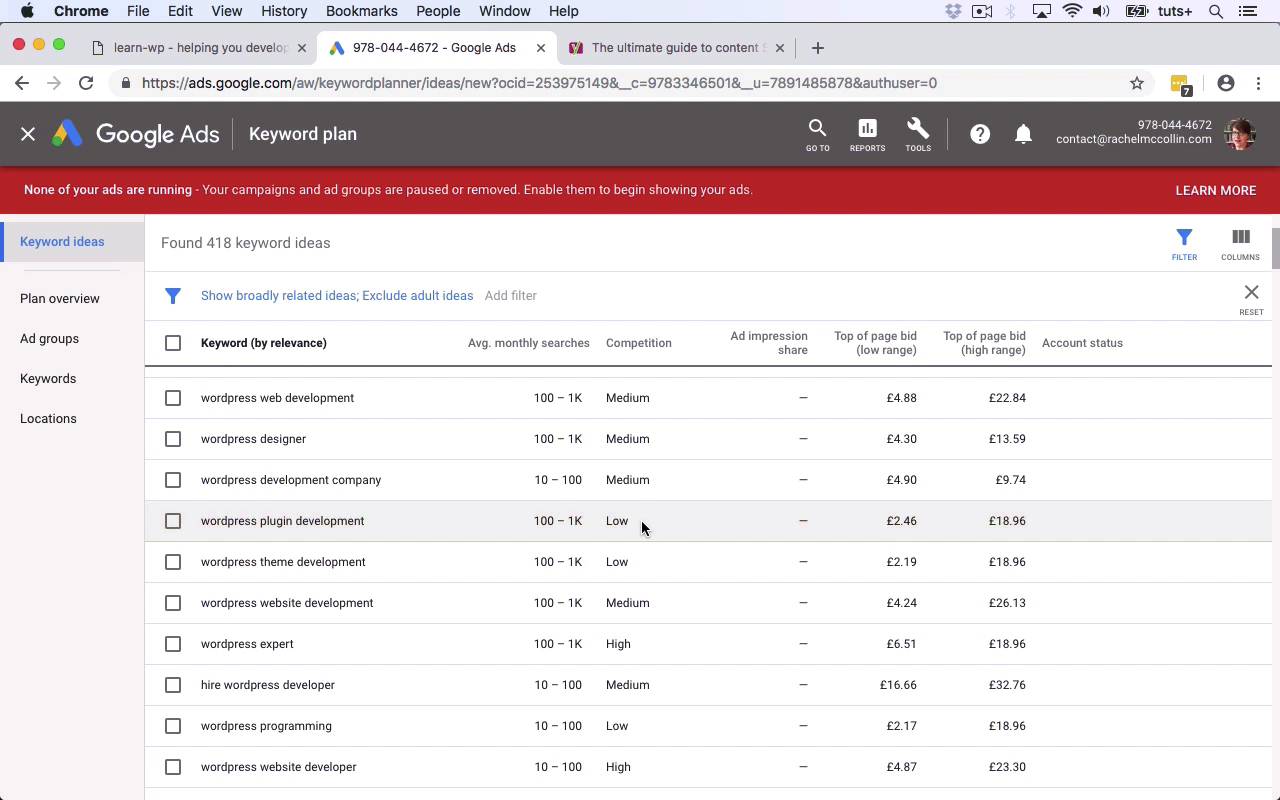This screenshot has height=800, width=1280.
Task: Close the learn-wp tab
Action: click(302, 47)
